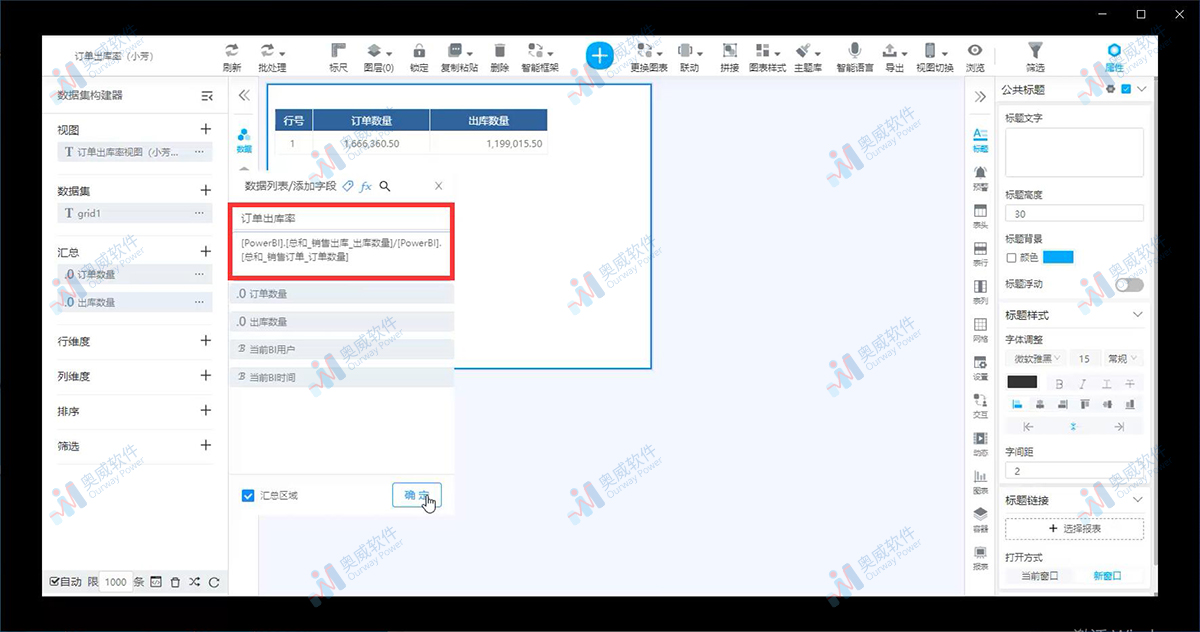Switch to the 预警 alert tab
This screenshot has height=632, width=1200.
click(980, 179)
